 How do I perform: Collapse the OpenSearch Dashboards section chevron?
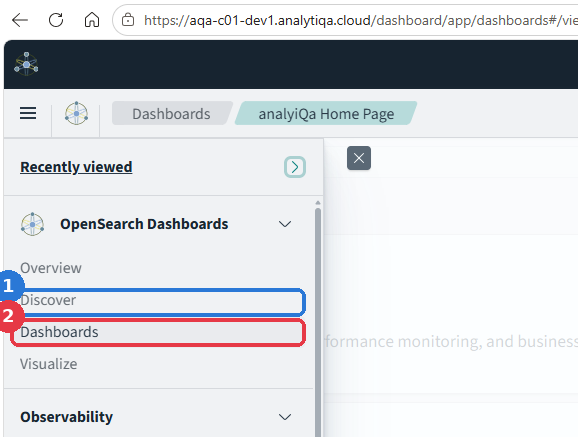click(x=285, y=224)
